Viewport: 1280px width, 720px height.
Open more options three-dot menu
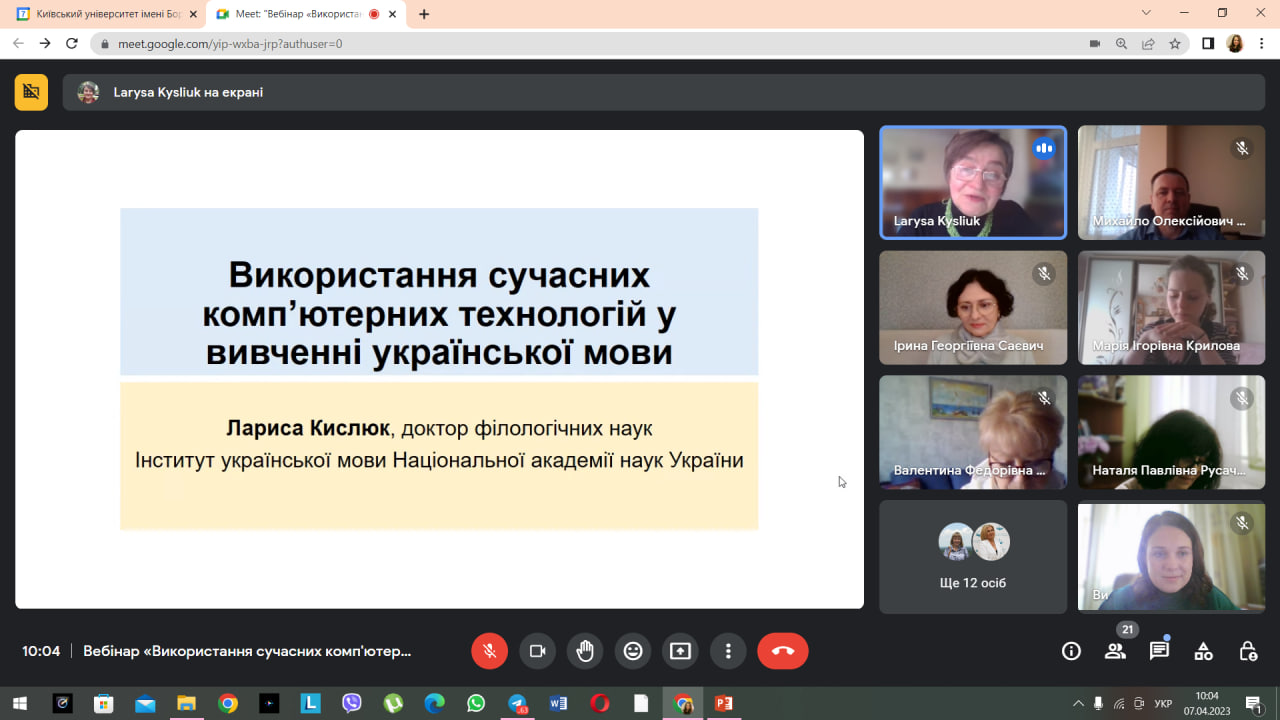[728, 651]
